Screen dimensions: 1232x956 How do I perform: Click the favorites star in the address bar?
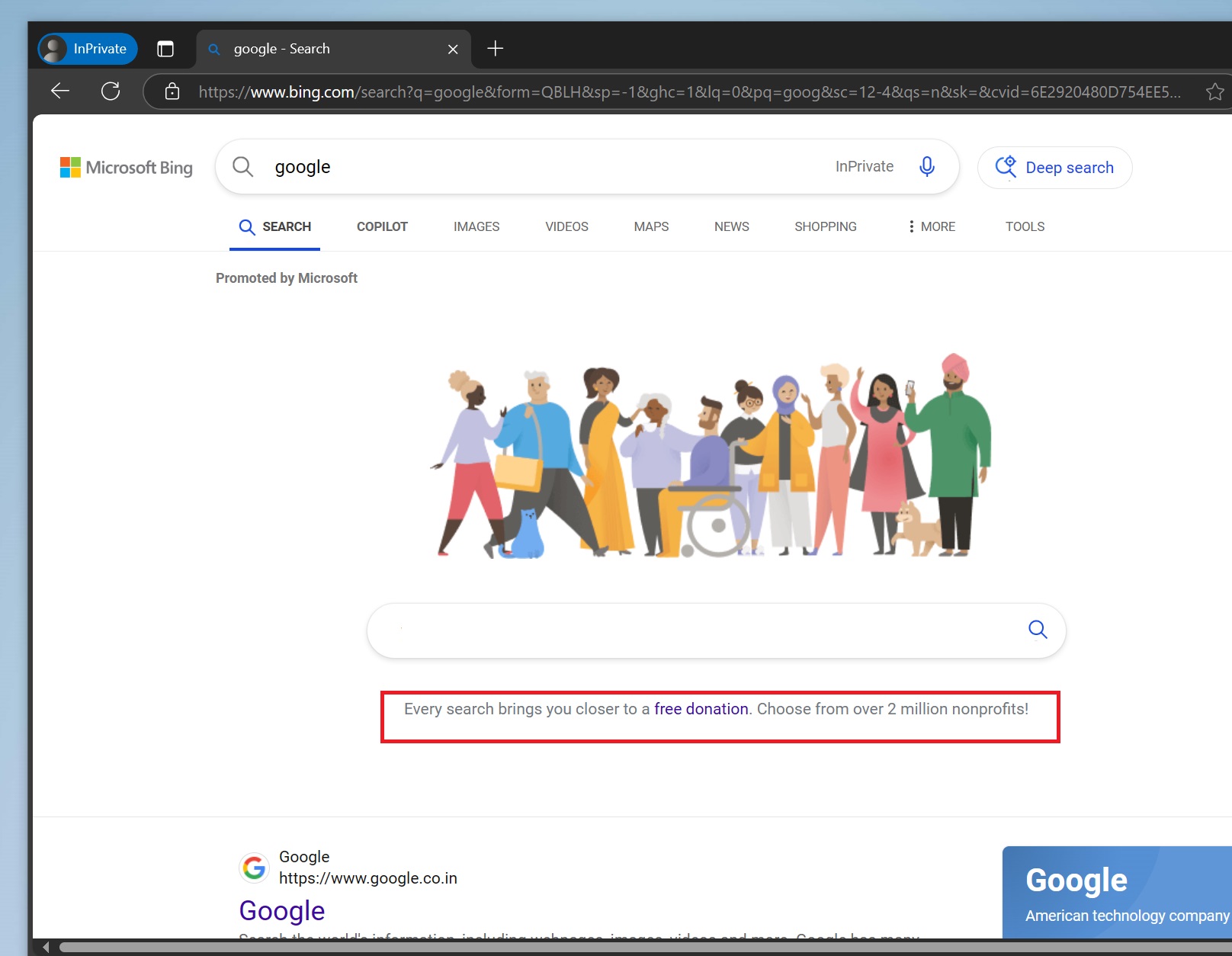coord(1214,91)
